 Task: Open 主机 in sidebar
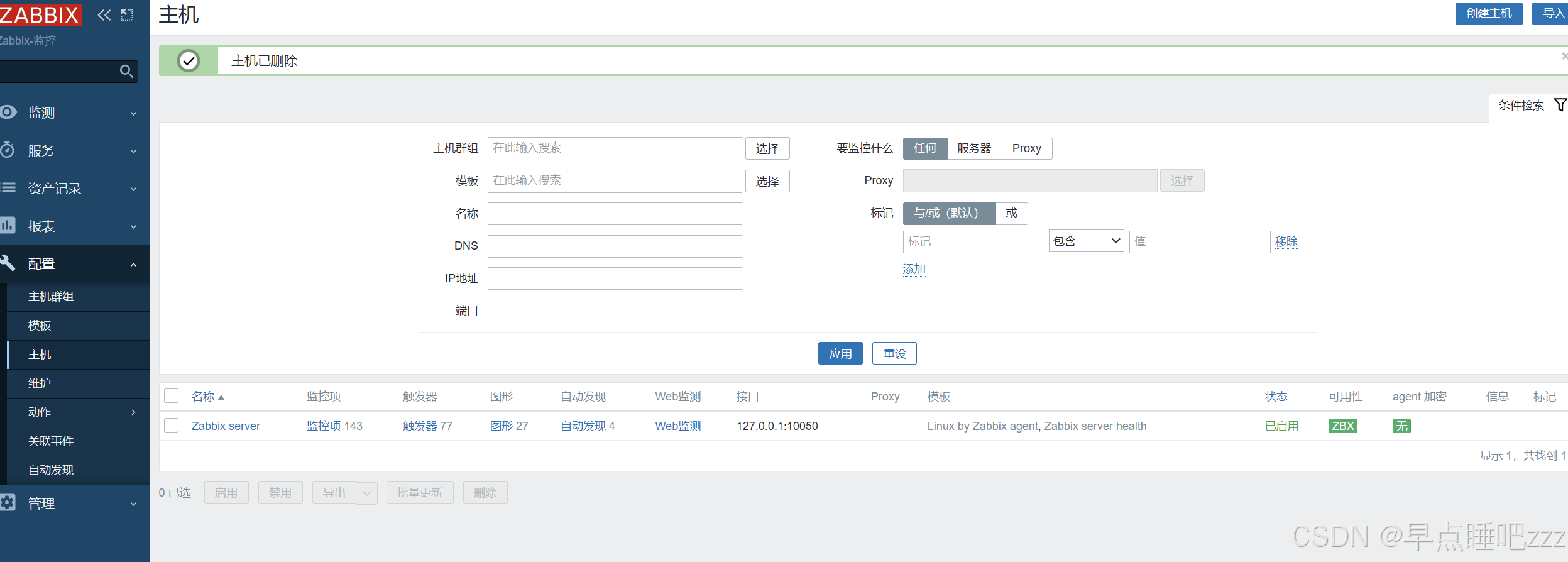pyautogui.click(x=40, y=355)
